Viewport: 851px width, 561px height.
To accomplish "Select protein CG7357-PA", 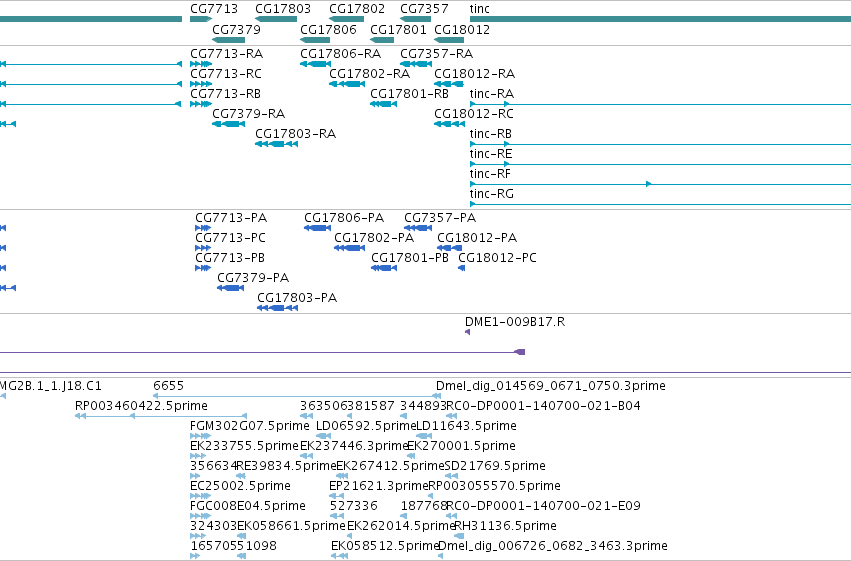I will 440,218.
